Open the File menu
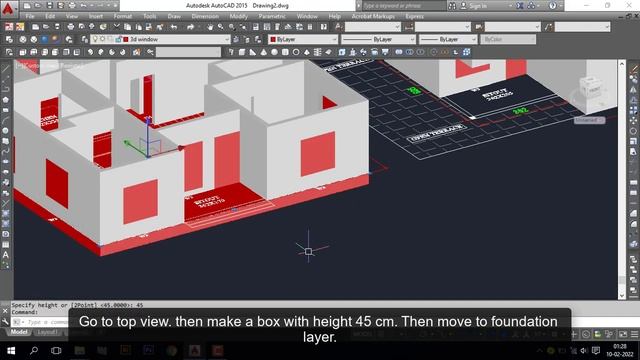This screenshot has height=360, width=640. click(x=30, y=16)
